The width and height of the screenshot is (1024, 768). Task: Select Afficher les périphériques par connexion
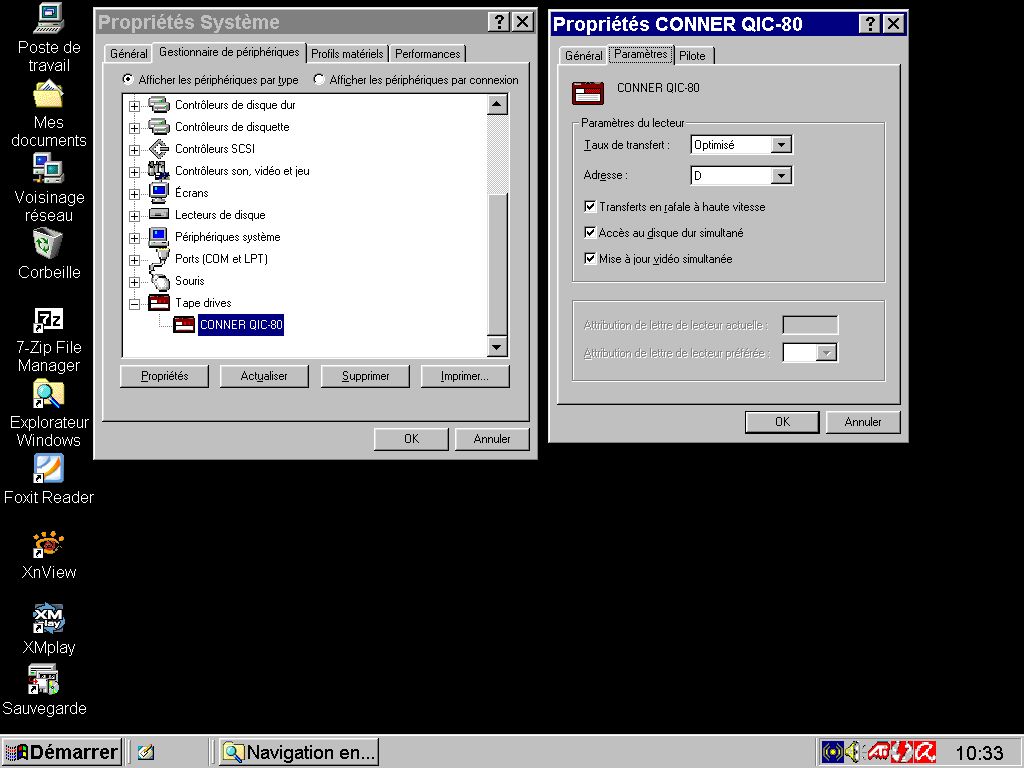[x=416, y=80]
